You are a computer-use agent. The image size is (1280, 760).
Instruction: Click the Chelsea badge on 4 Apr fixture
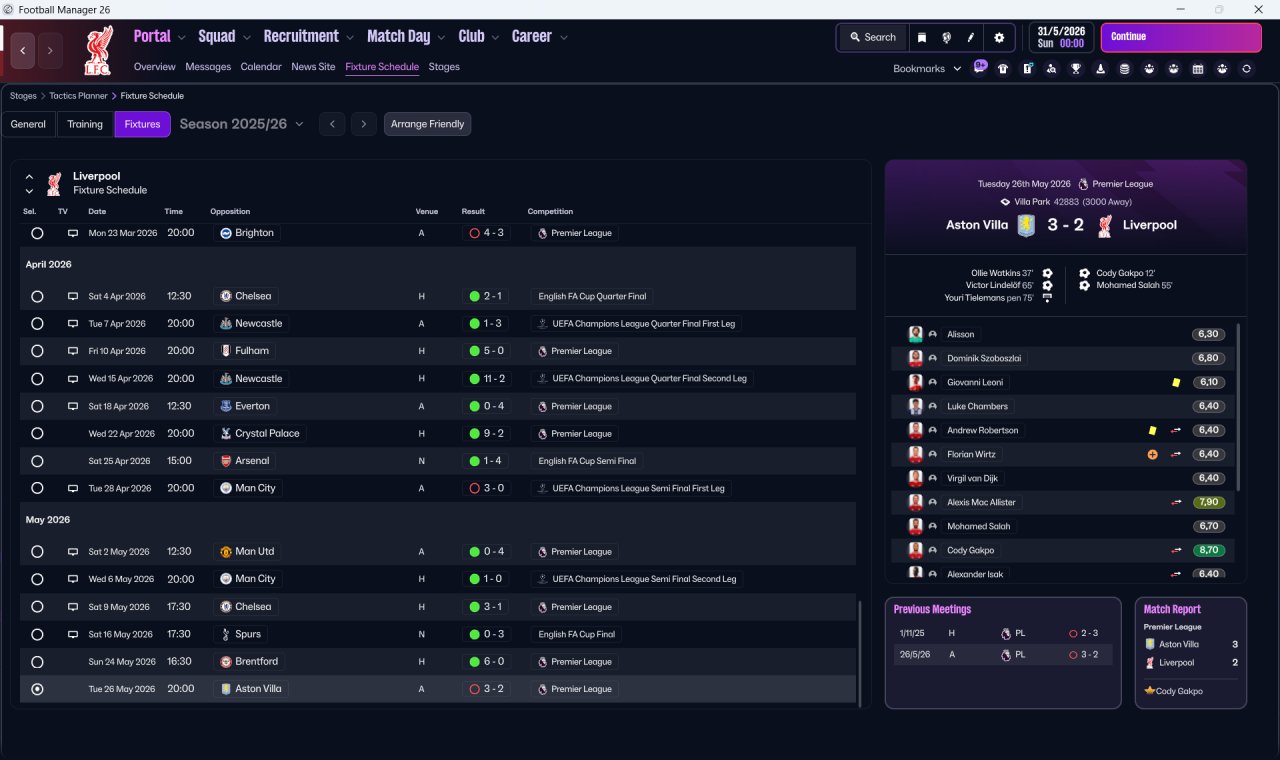(226, 296)
